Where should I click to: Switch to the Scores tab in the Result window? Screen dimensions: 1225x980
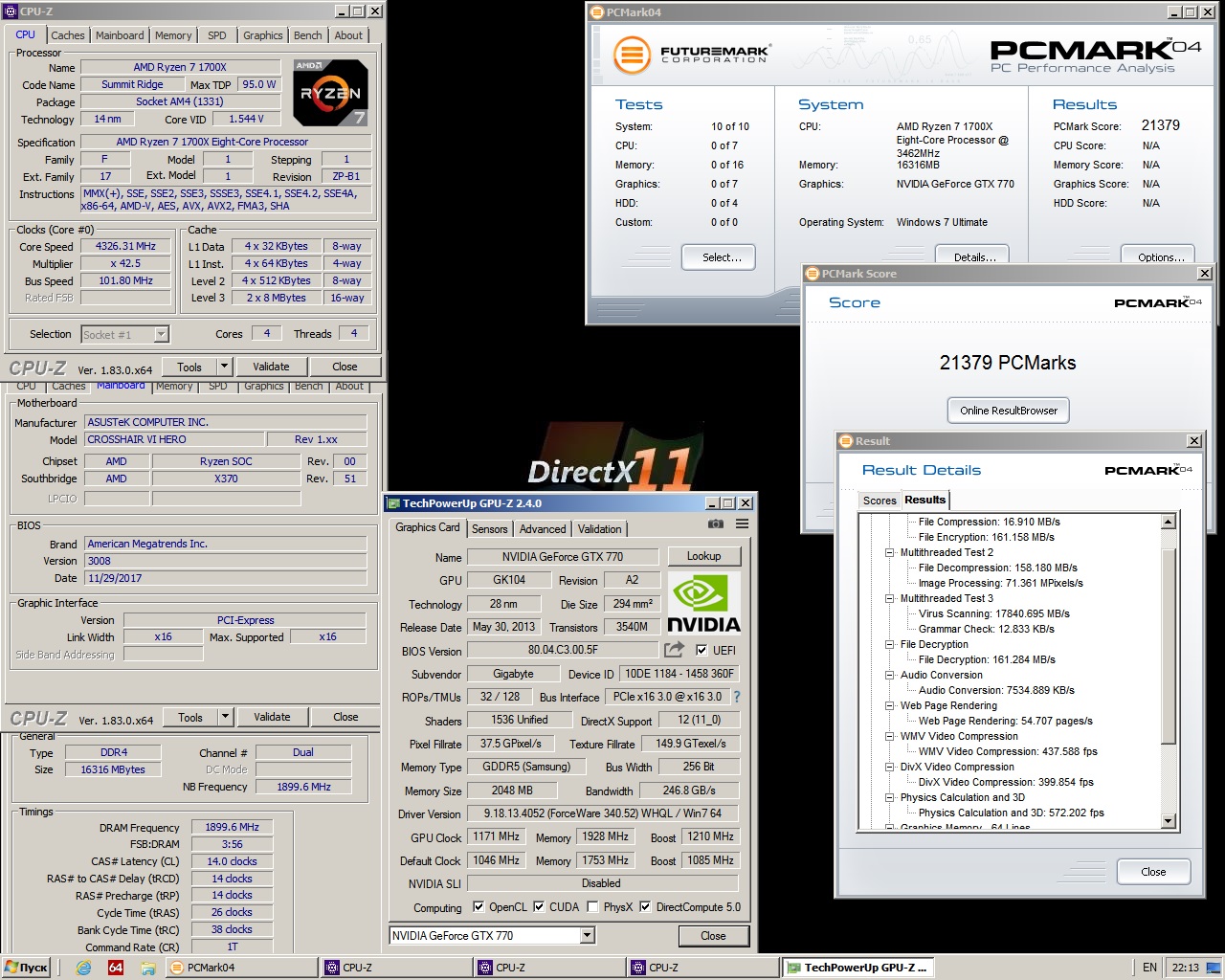[880, 501]
